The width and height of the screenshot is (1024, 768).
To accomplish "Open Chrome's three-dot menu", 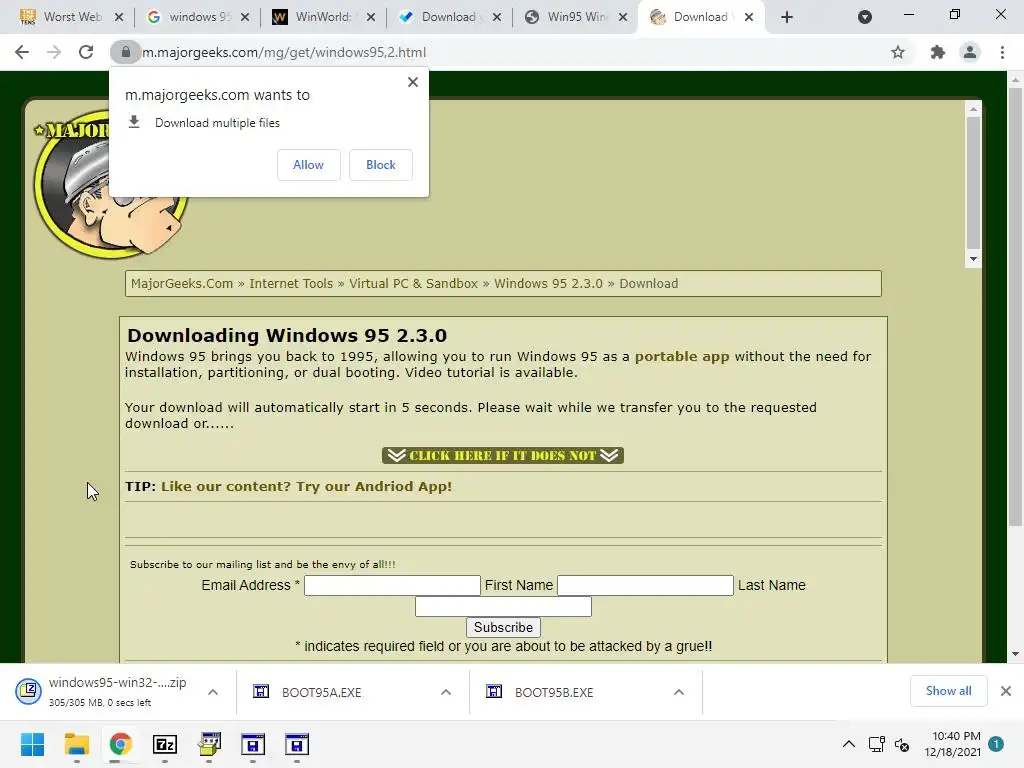I will coord(1002,52).
